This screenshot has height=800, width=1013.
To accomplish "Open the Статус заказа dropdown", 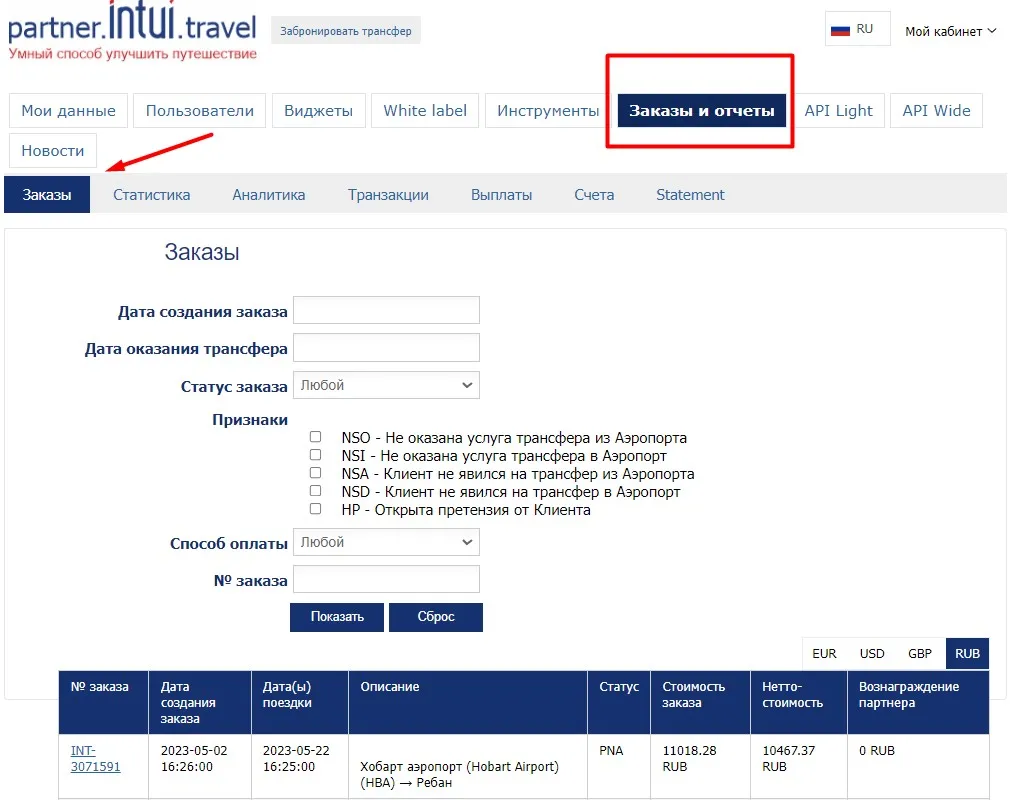I will click(386, 385).
